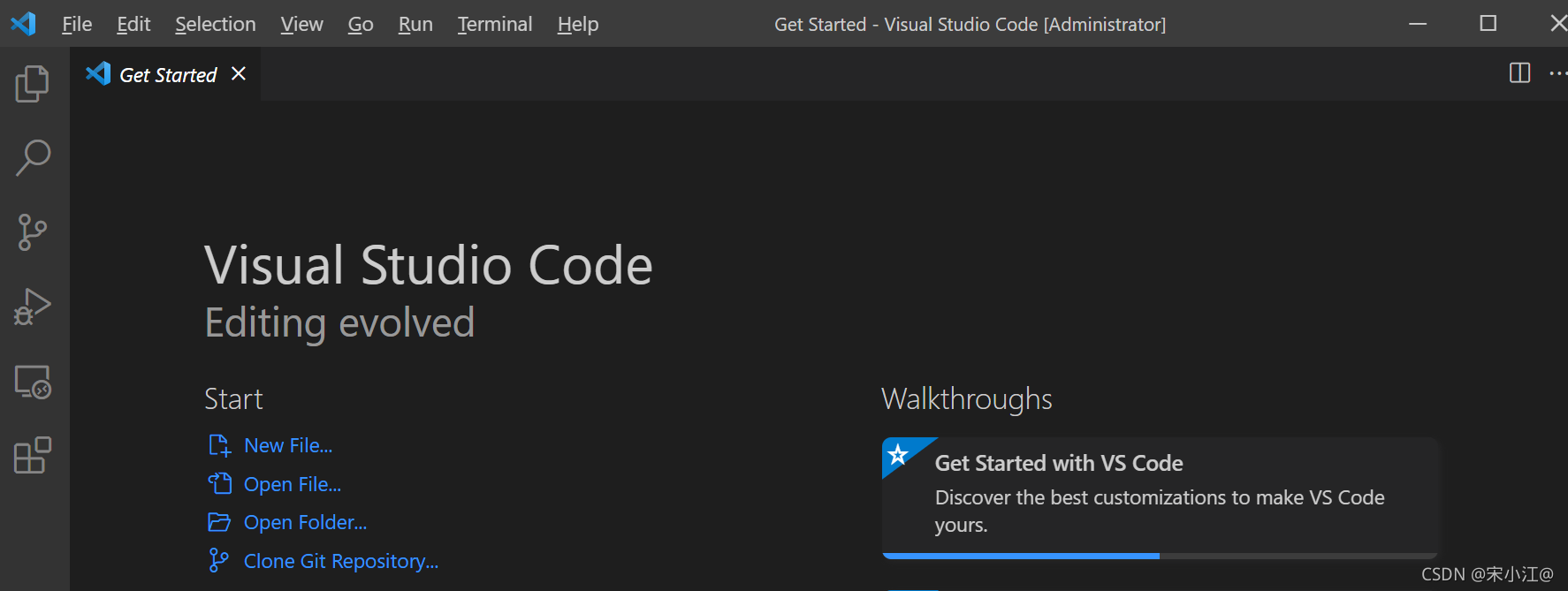Click the Walkthroughs heading

coord(967,399)
